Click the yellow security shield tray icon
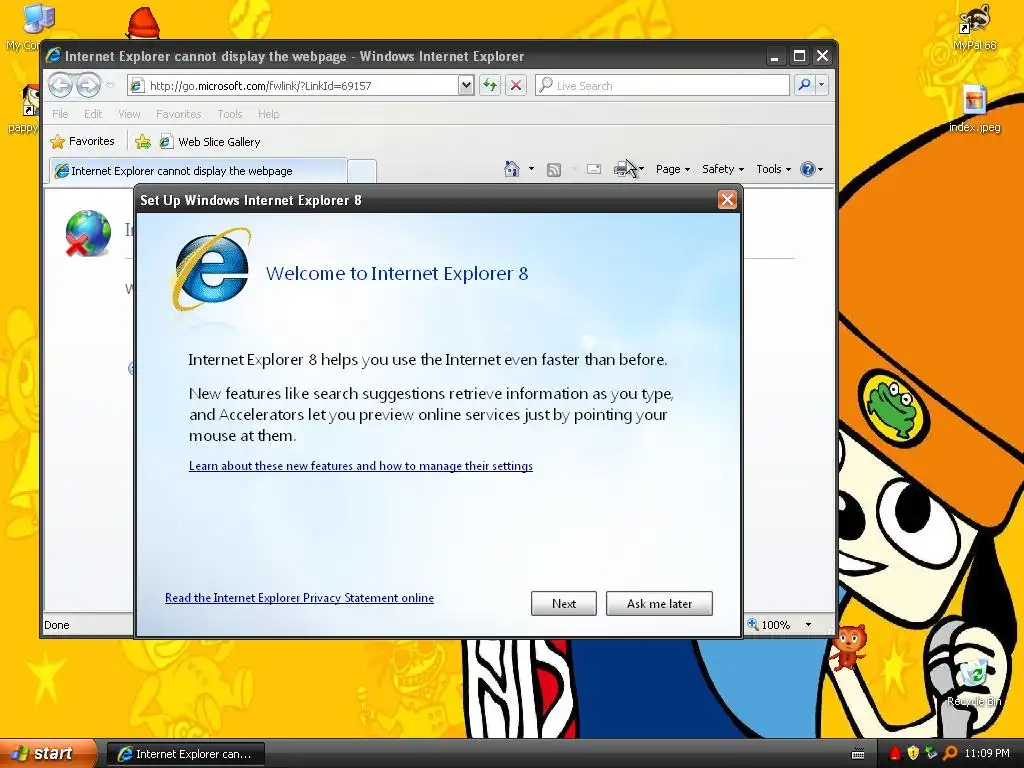Image resolution: width=1024 pixels, height=768 pixels. coord(913,754)
